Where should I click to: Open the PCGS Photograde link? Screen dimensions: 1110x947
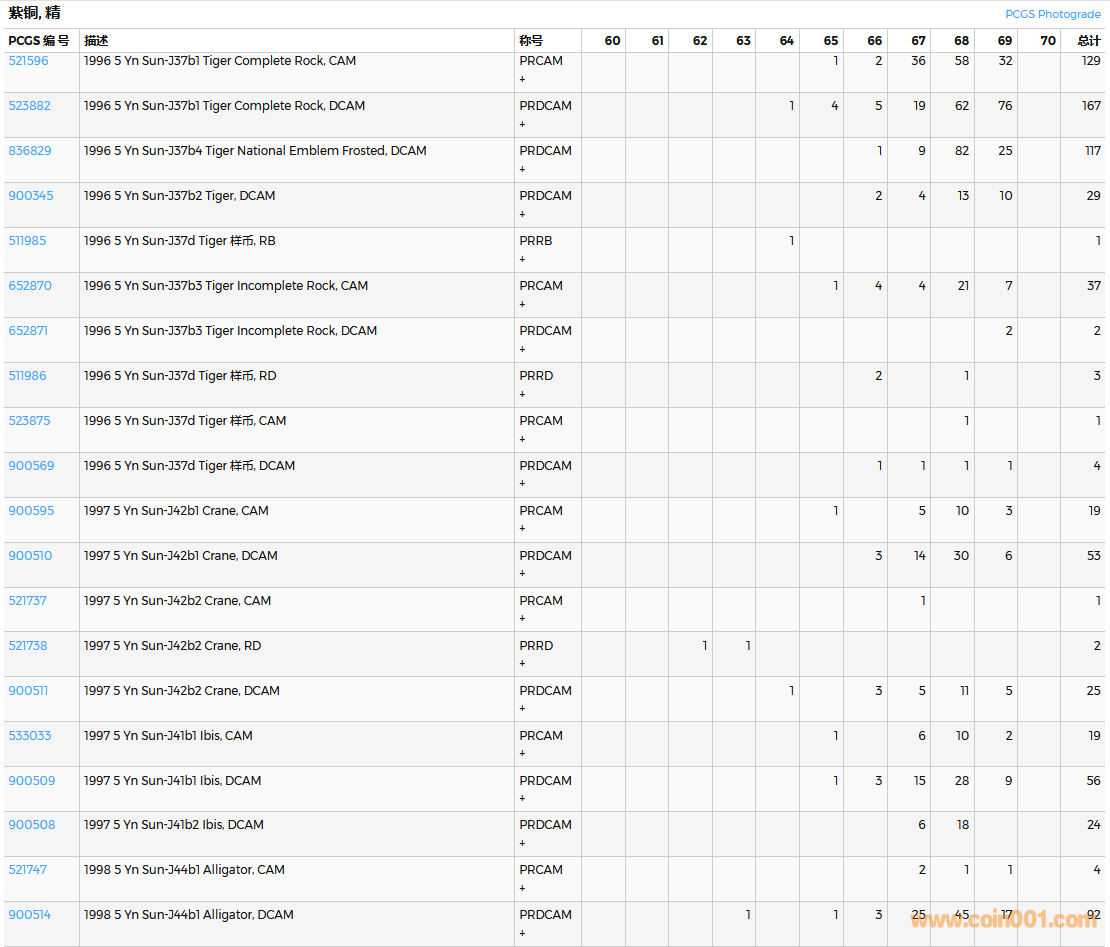click(x=1052, y=14)
